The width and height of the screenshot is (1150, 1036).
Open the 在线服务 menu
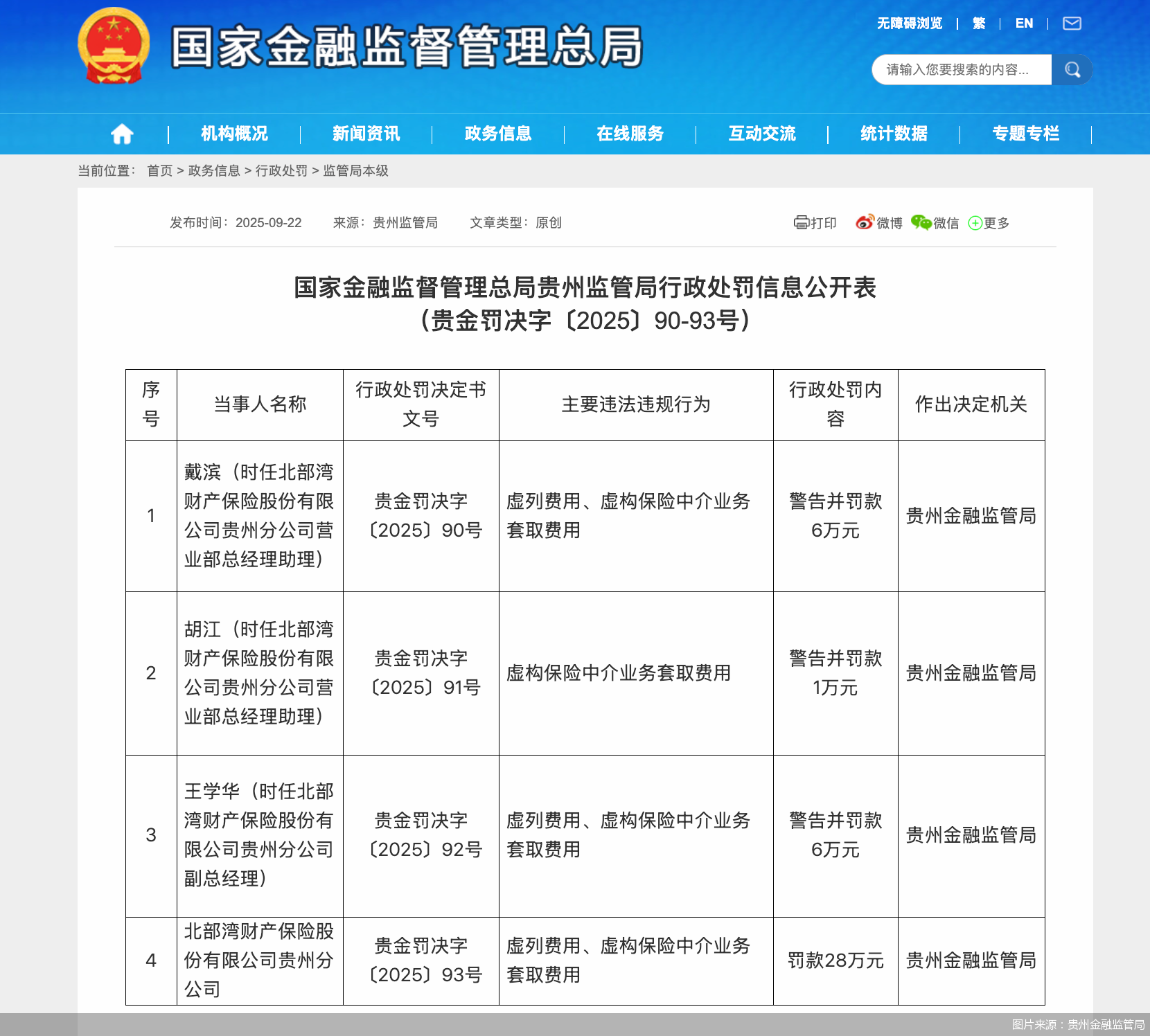pos(630,134)
